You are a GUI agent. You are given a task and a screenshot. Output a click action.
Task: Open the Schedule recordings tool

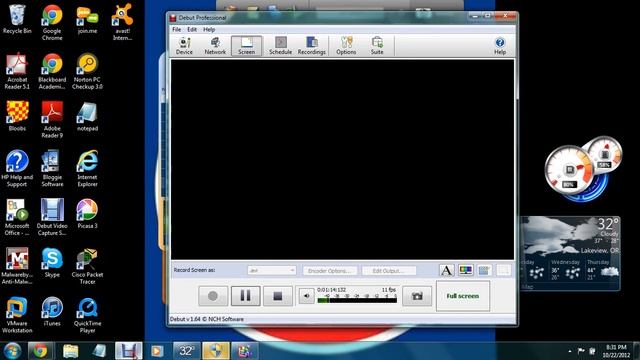point(280,46)
